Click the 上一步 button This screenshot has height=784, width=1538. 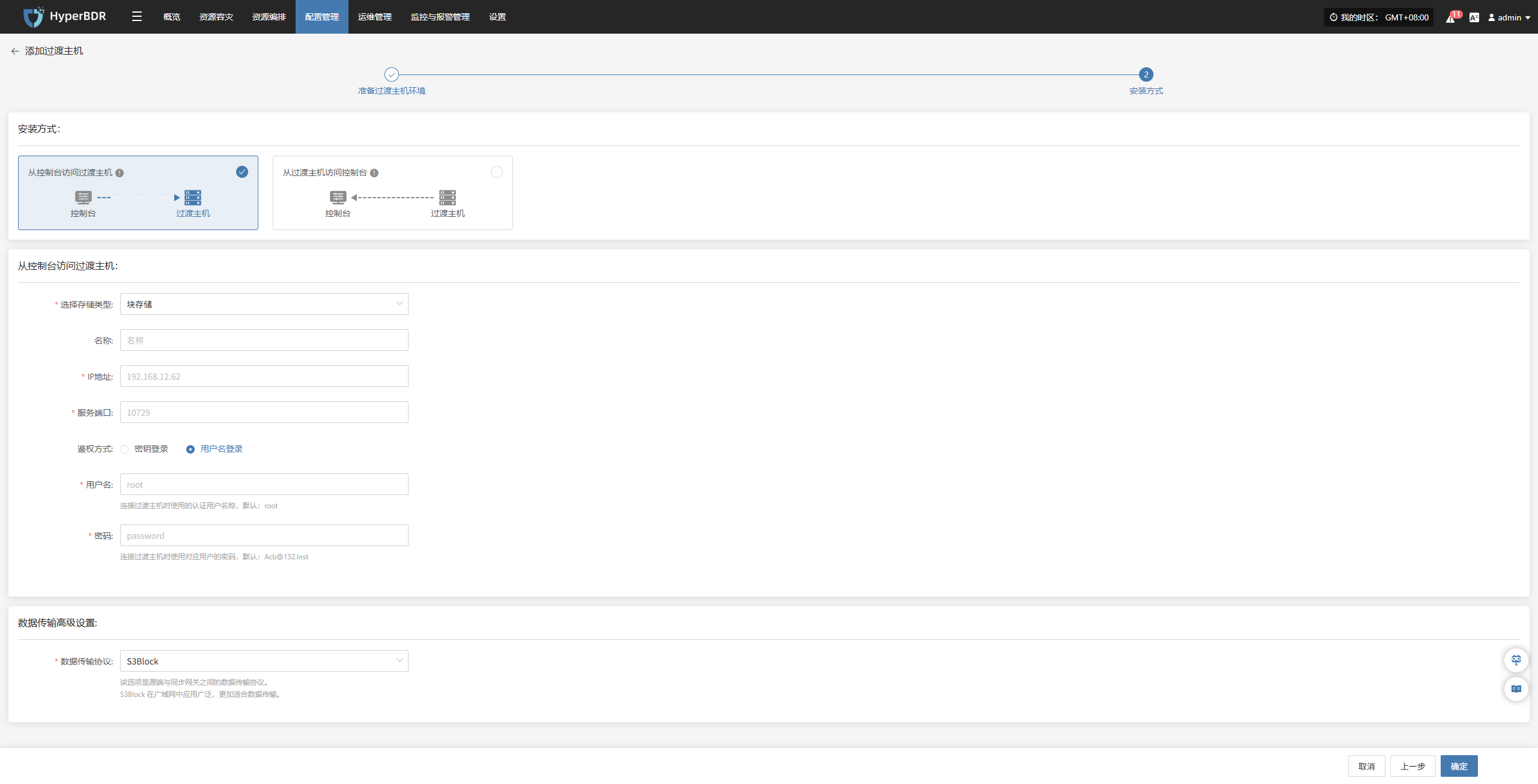1412,766
